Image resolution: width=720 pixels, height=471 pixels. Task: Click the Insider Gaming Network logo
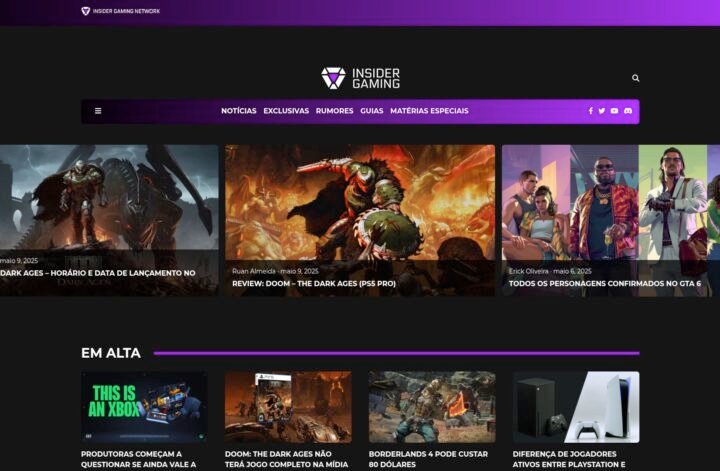[120, 11]
